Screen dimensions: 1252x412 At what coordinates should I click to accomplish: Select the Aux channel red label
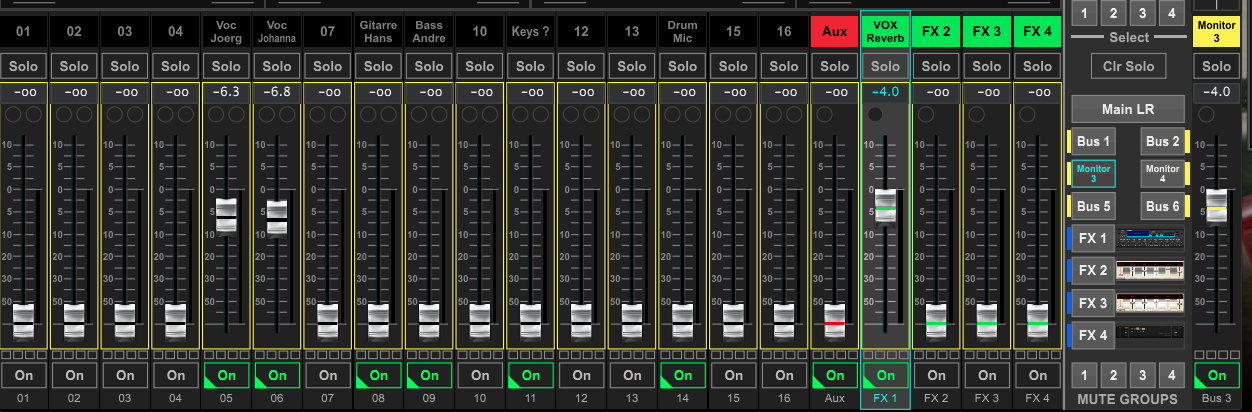point(834,31)
